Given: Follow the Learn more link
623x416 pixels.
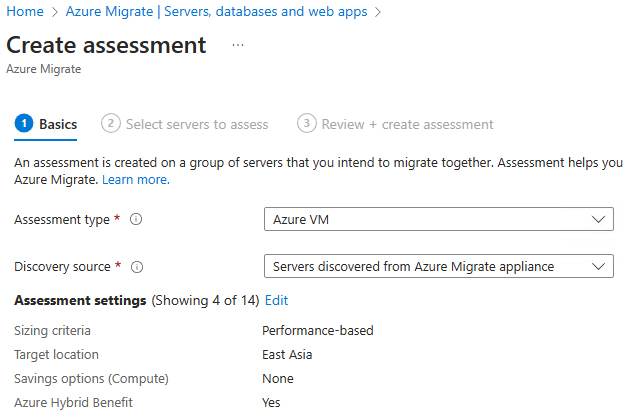Looking at the screenshot, I should [136, 180].
